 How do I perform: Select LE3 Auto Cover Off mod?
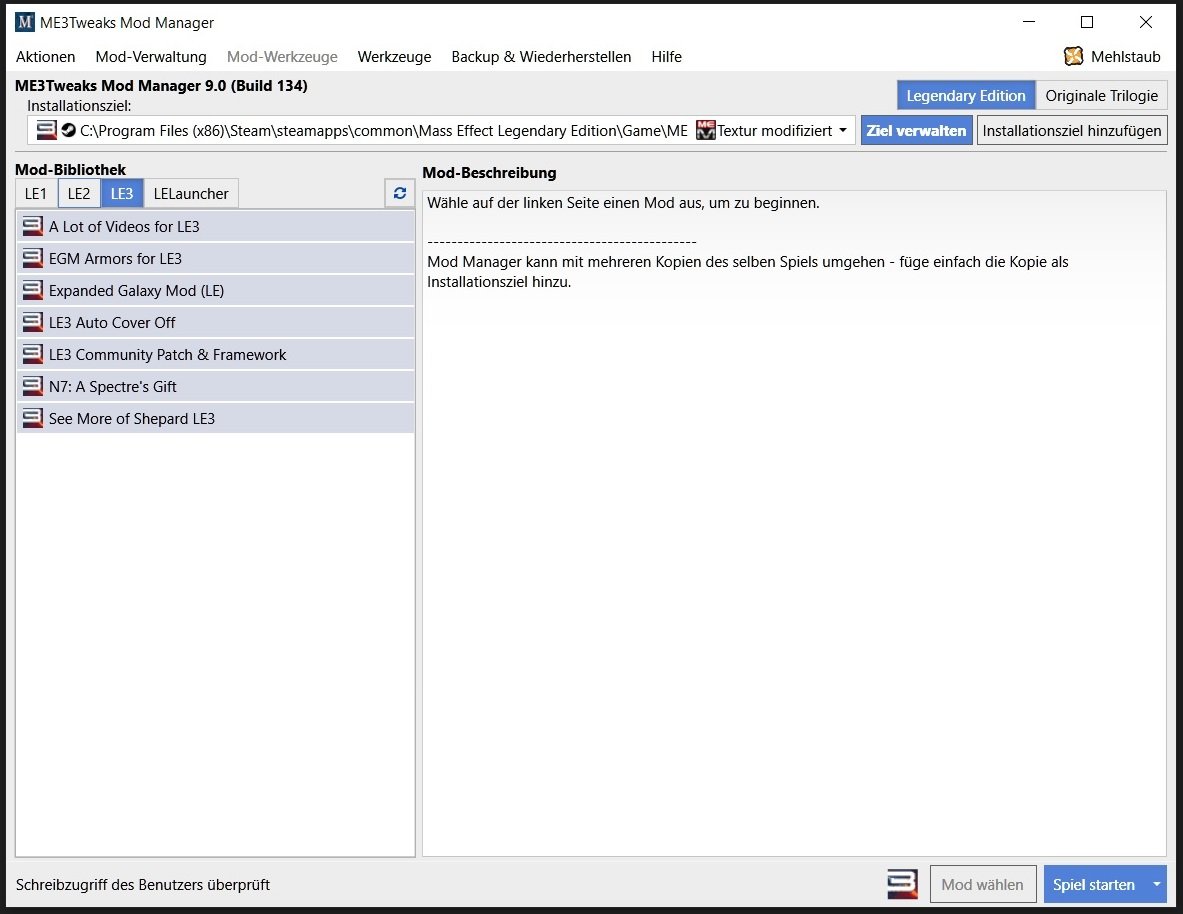coord(216,322)
